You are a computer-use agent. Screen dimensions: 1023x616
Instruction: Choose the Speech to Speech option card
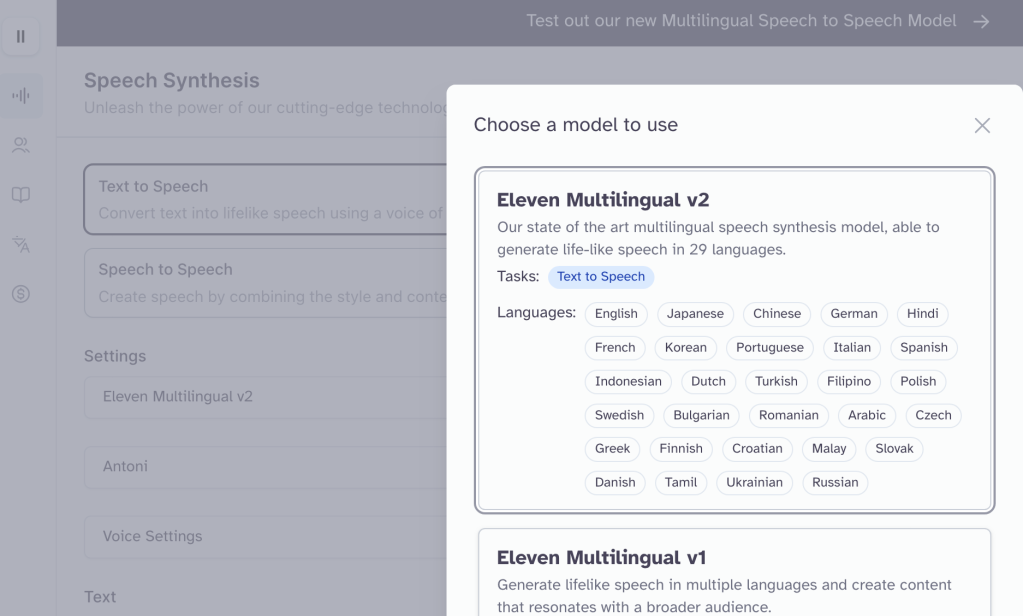click(266, 283)
